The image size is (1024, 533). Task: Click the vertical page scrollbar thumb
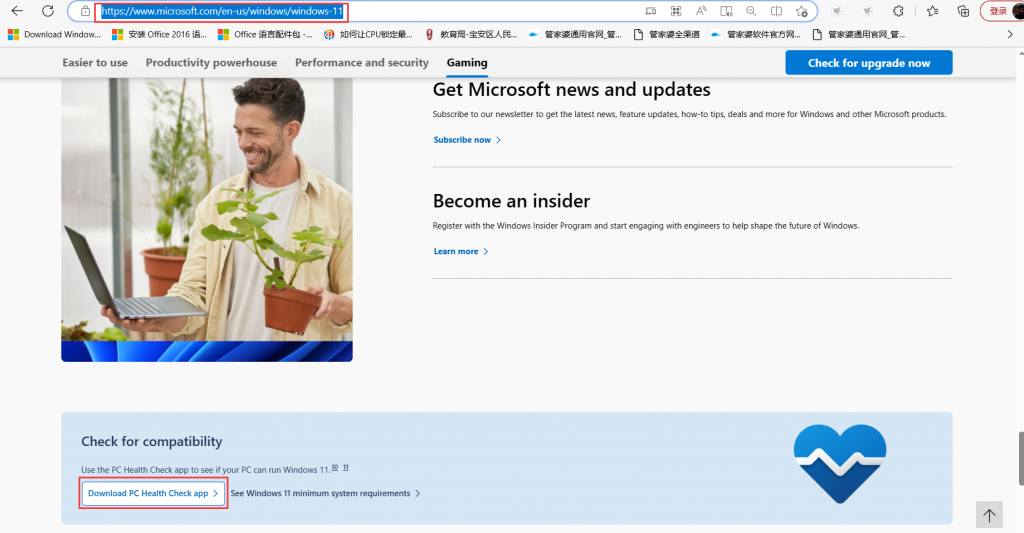pyautogui.click(x=1021, y=458)
